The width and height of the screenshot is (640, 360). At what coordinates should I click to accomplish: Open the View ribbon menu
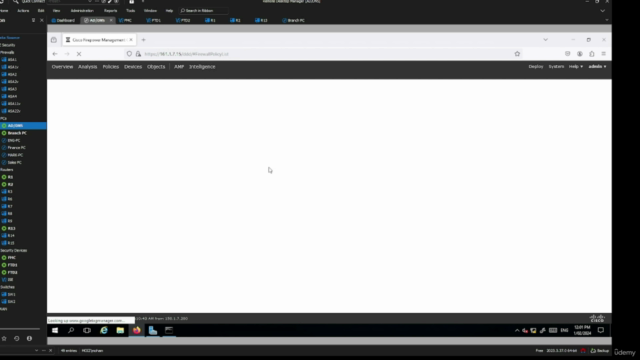[x=56, y=11]
